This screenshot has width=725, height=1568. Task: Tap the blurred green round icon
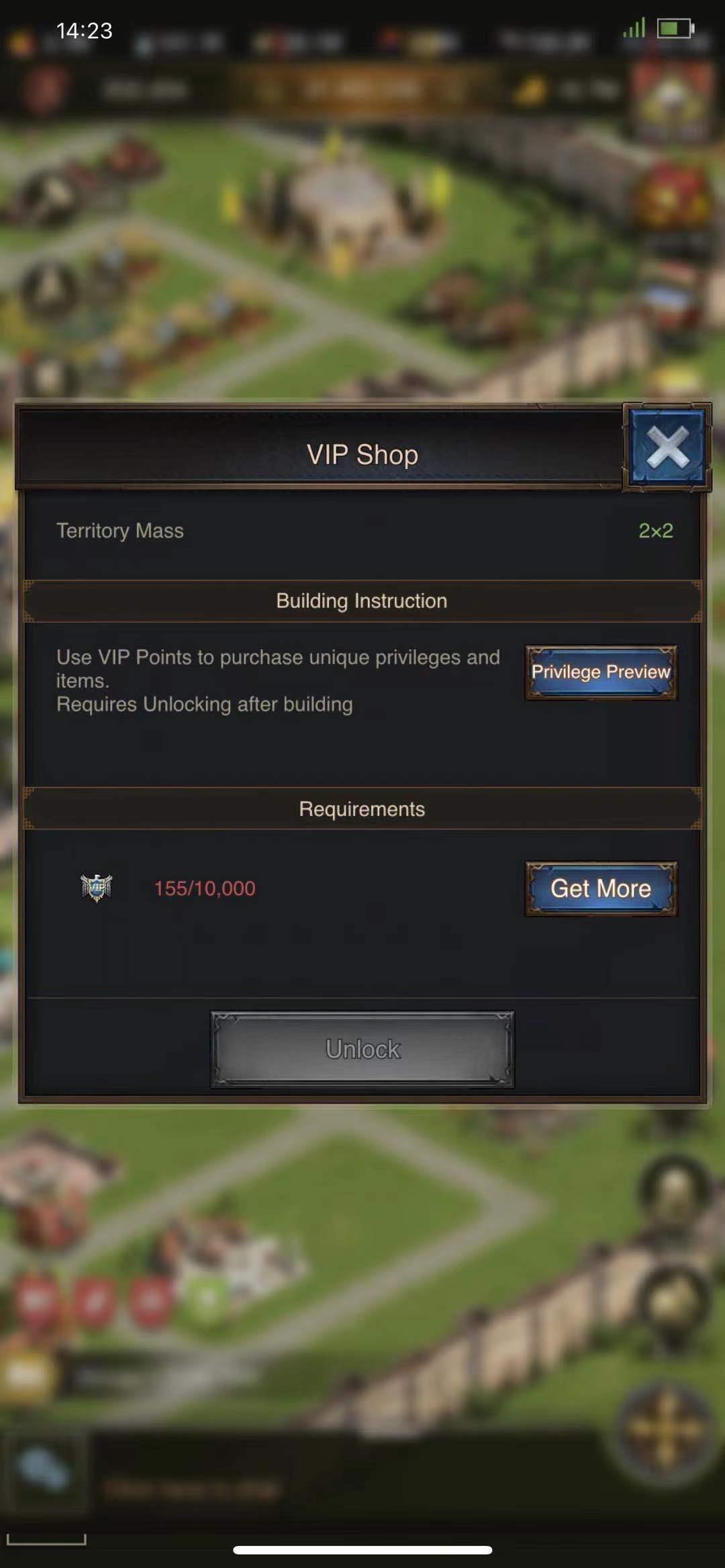tap(206, 1300)
